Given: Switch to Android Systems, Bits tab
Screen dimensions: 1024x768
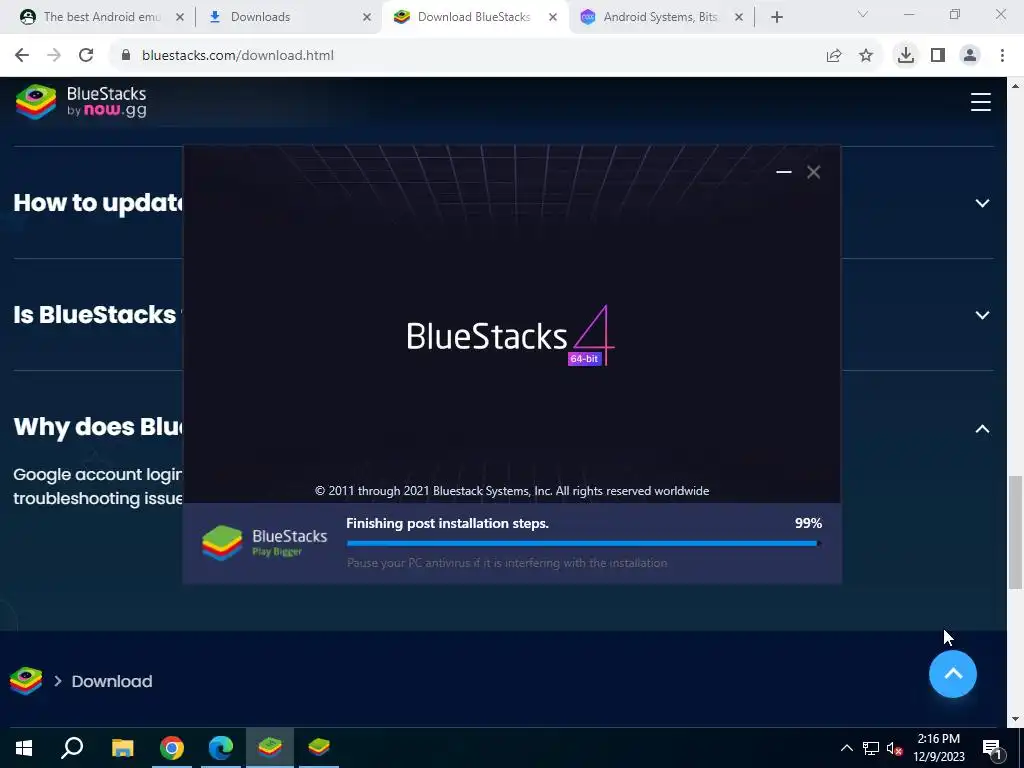Looking at the screenshot, I should coord(660,17).
